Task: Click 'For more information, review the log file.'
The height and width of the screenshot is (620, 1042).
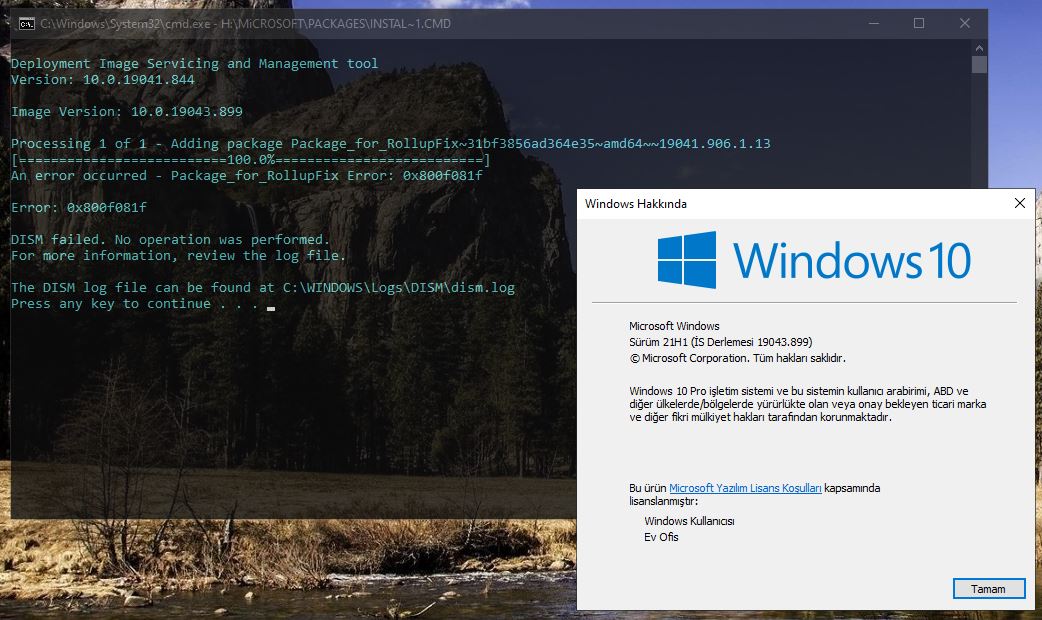Action: (178, 255)
